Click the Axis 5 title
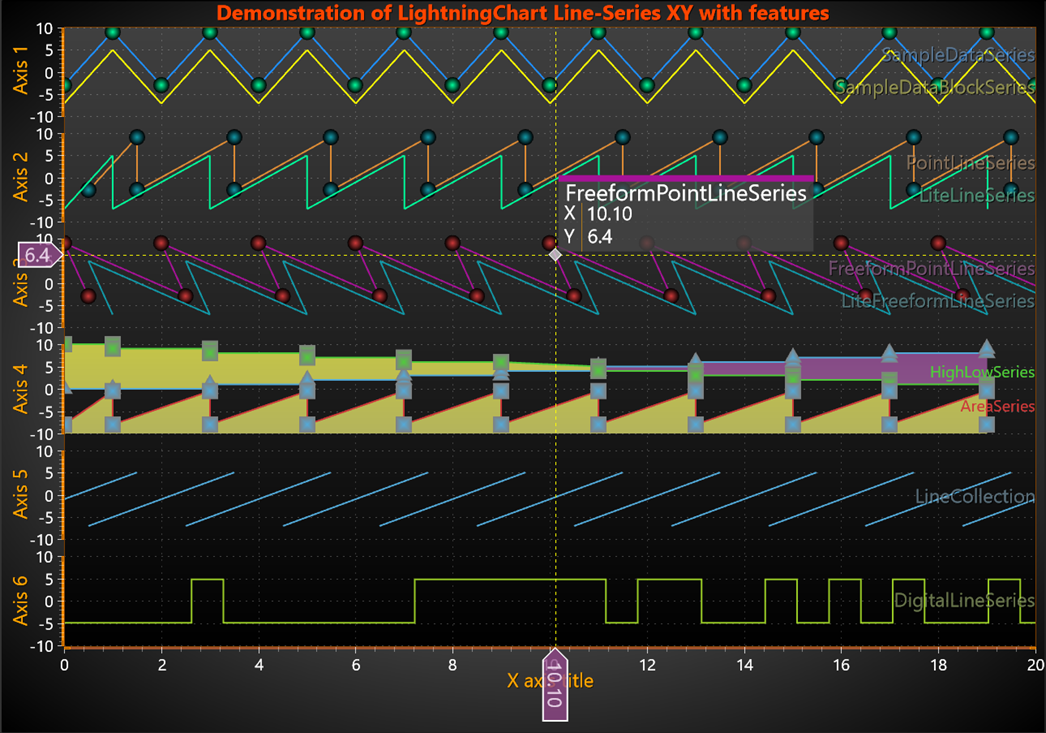The width and height of the screenshot is (1046, 733). (x=21, y=494)
